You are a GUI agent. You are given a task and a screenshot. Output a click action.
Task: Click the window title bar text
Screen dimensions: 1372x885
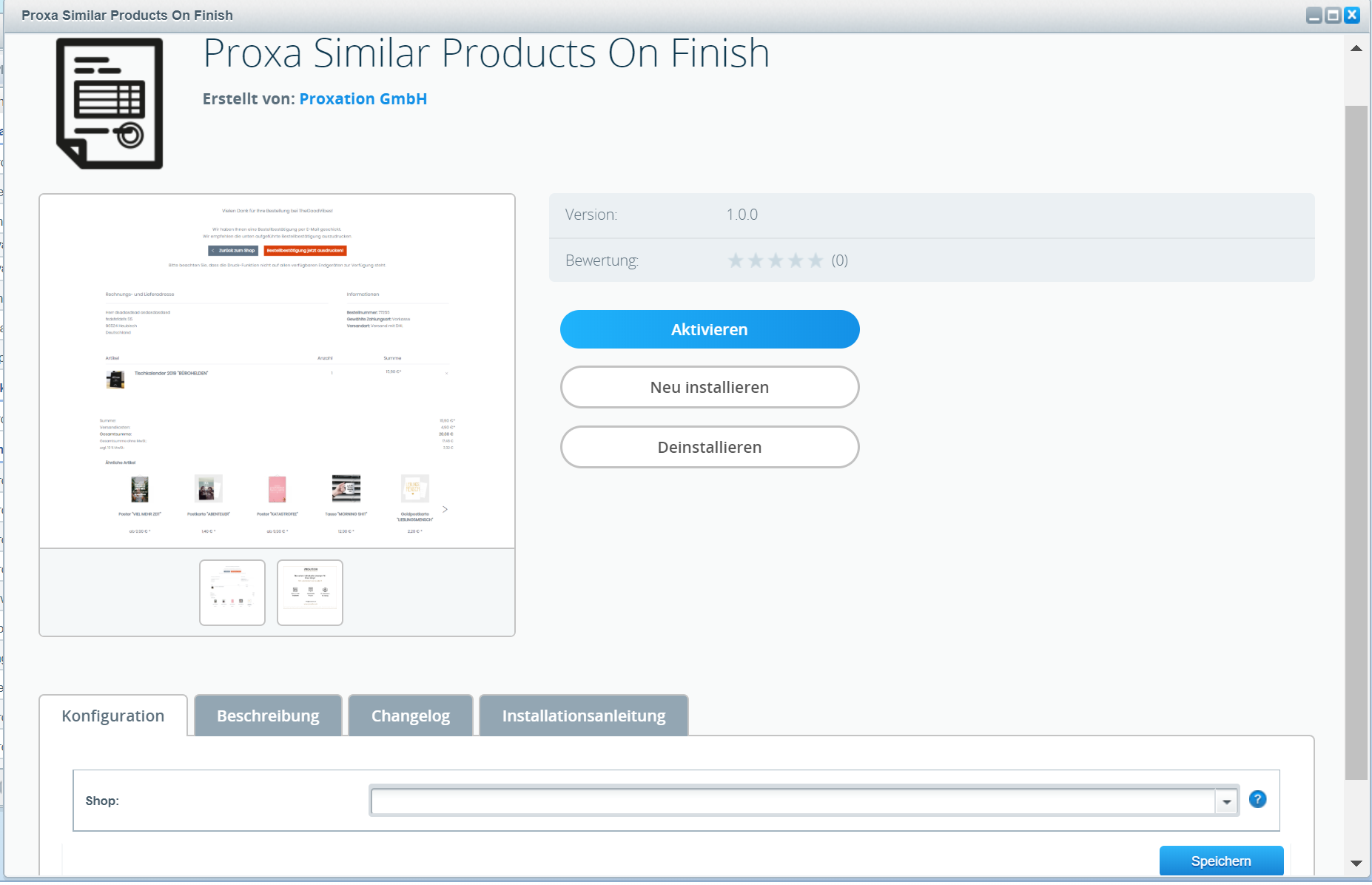coord(127,16)
